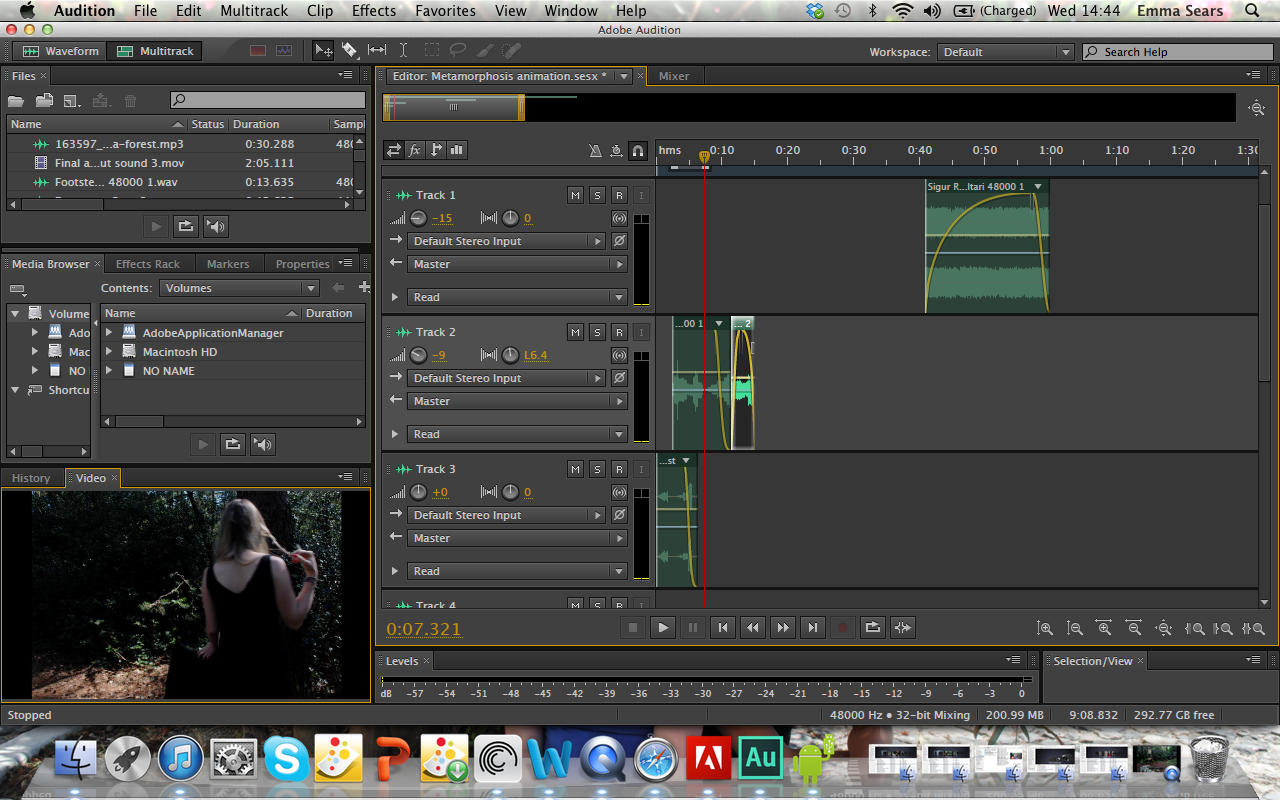Open Skype from the dock
Viewport: 1280px width, 800px height.
[x=286, y=758]
